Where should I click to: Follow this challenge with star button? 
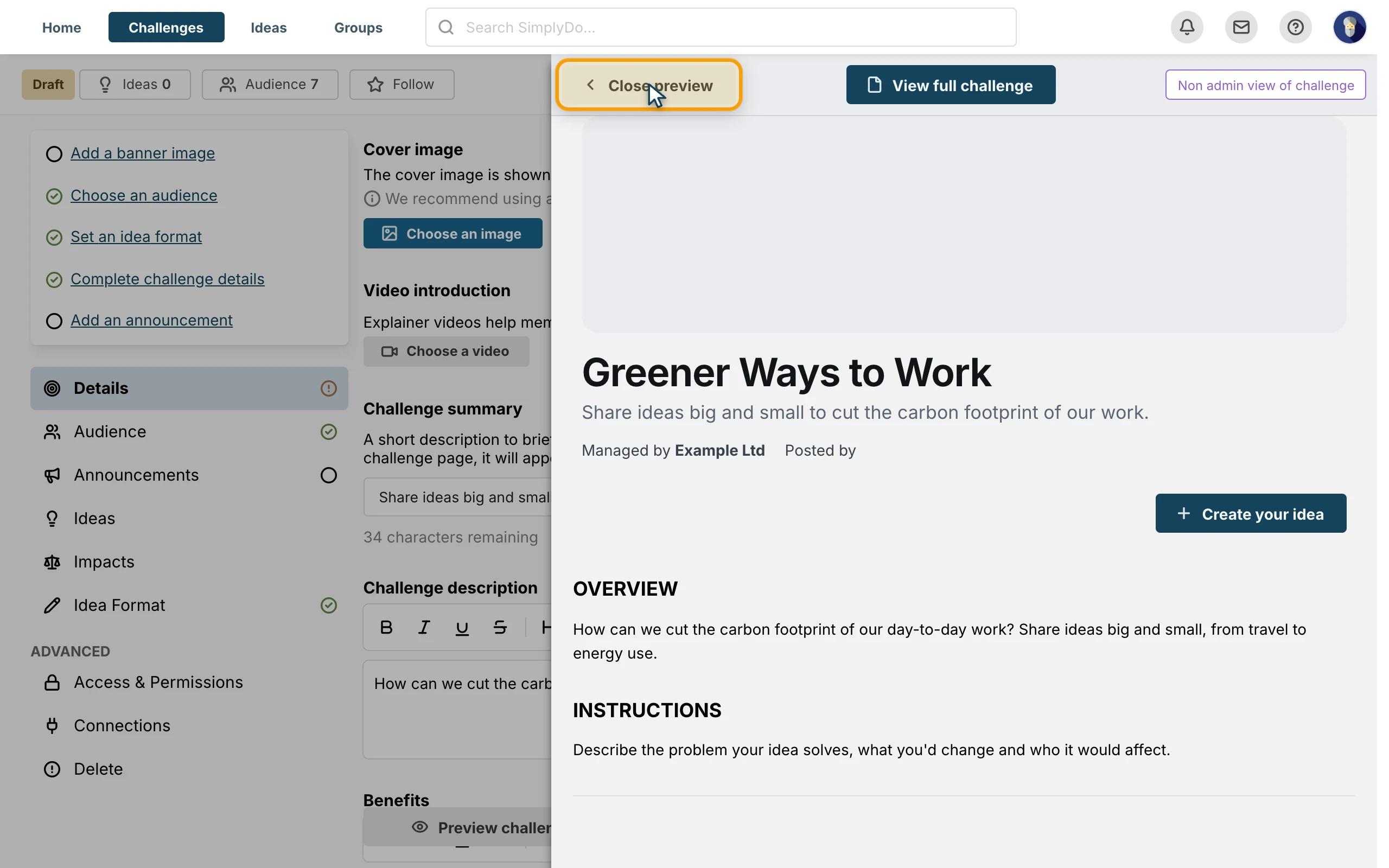coord(402,85)
